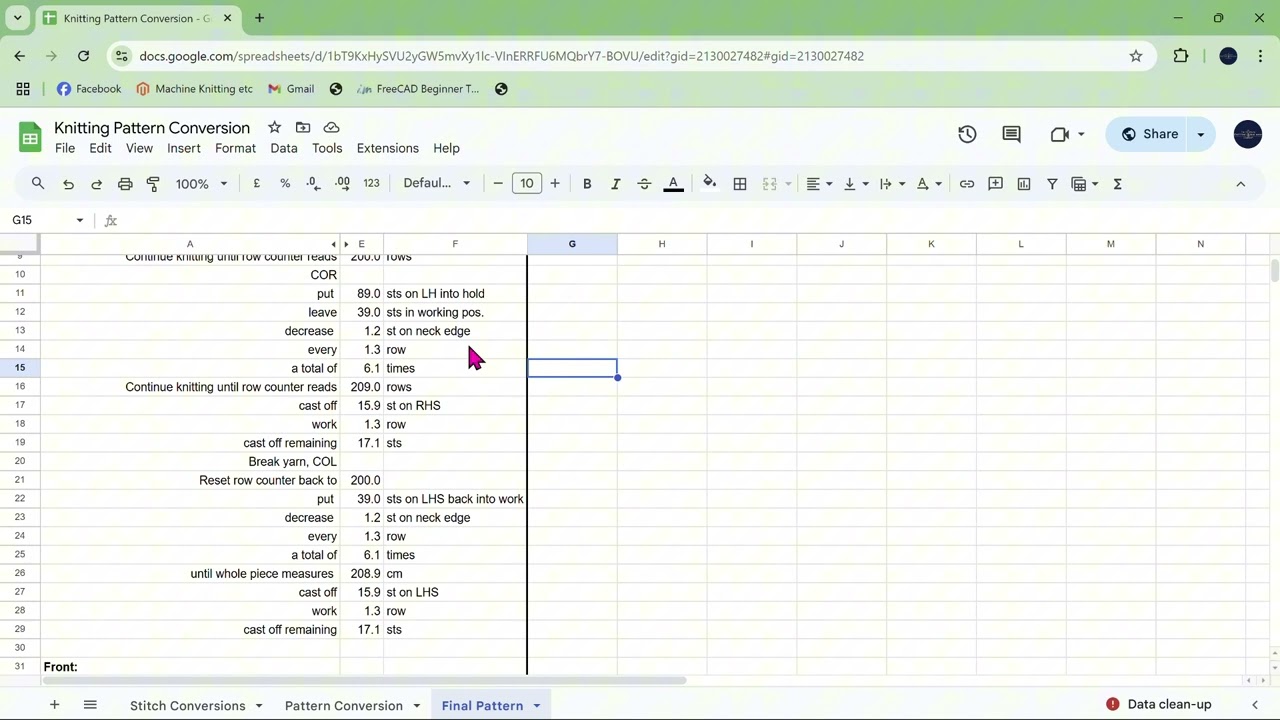Show all comments icon
This screenshot has width=1280, height=720.
(1011, 134)
